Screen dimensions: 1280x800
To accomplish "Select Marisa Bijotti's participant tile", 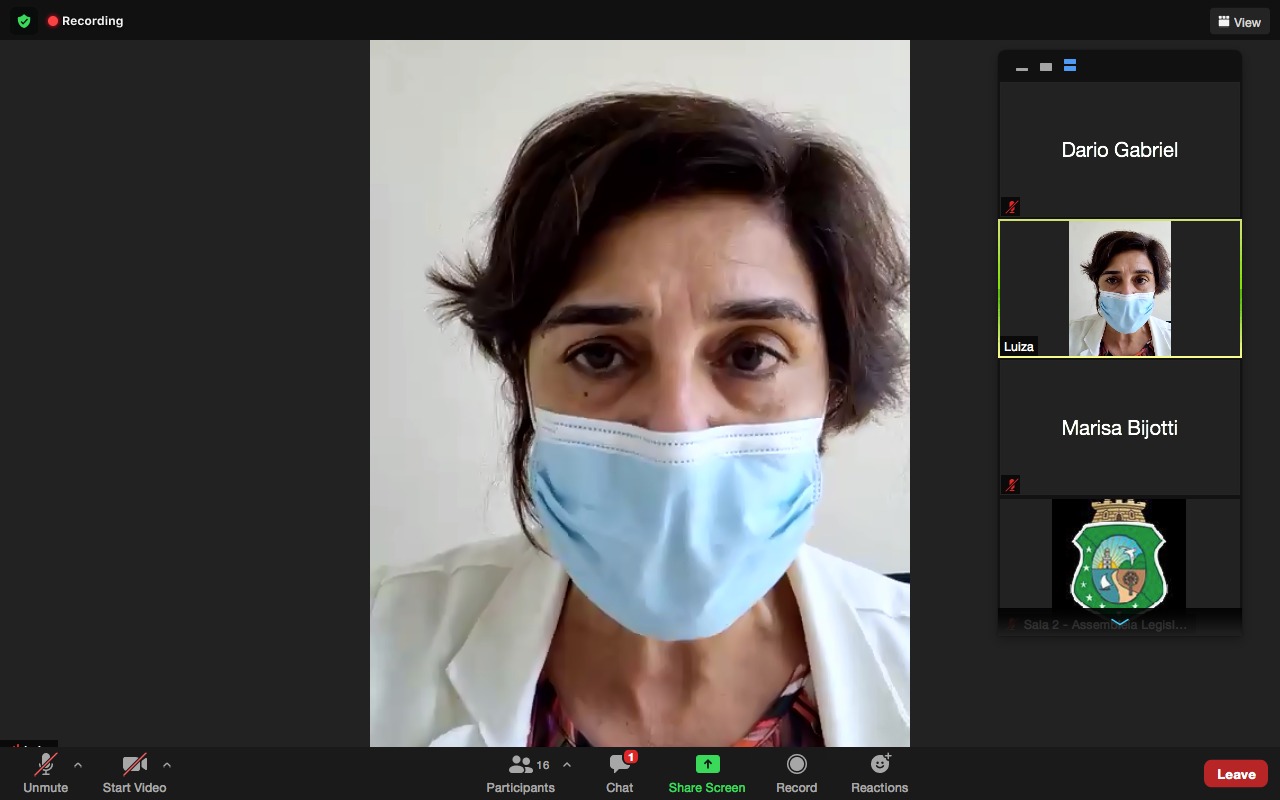I will (1119, 428).
